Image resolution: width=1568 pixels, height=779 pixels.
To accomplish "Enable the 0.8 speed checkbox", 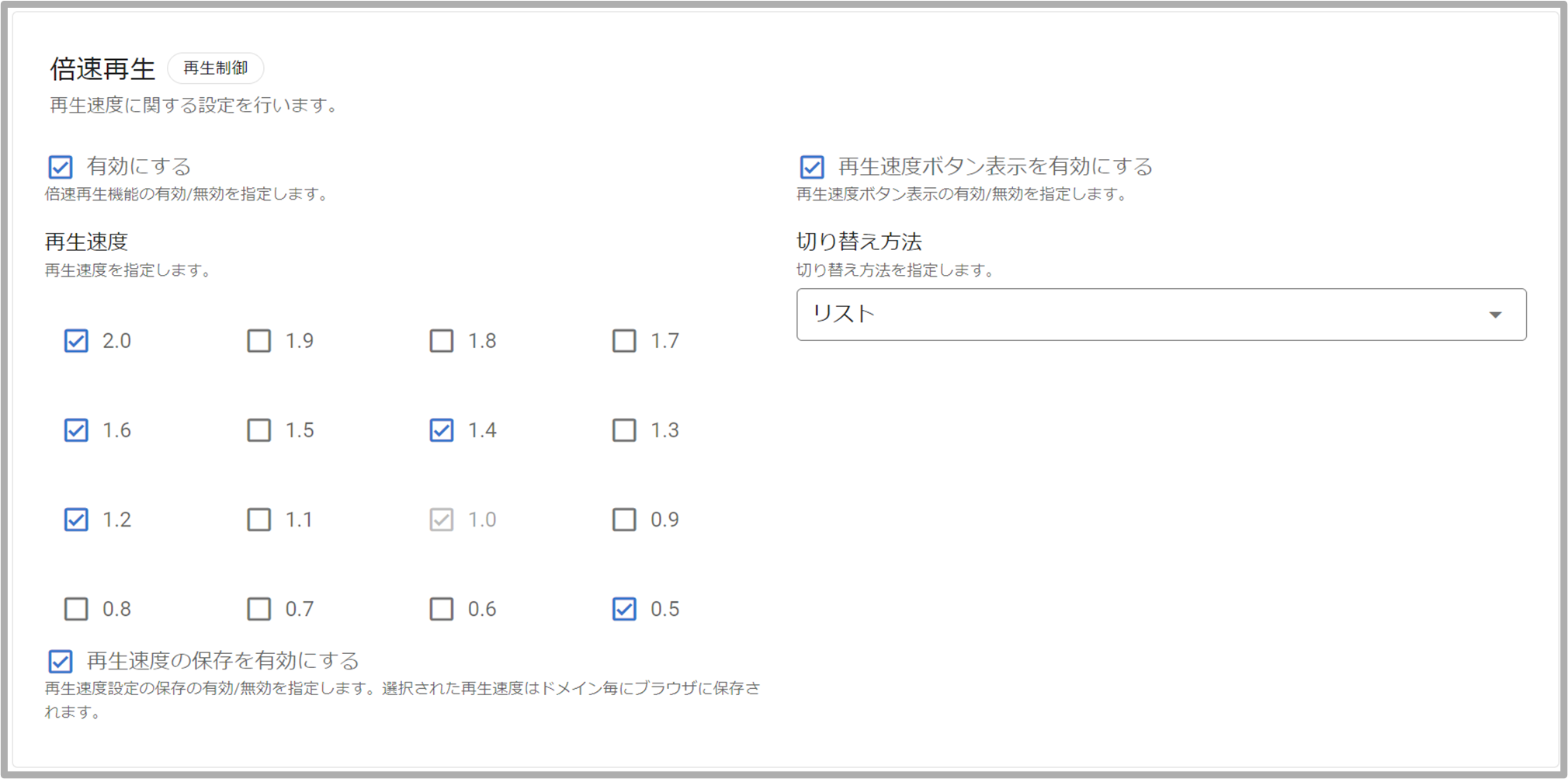I will coord(76,609).
